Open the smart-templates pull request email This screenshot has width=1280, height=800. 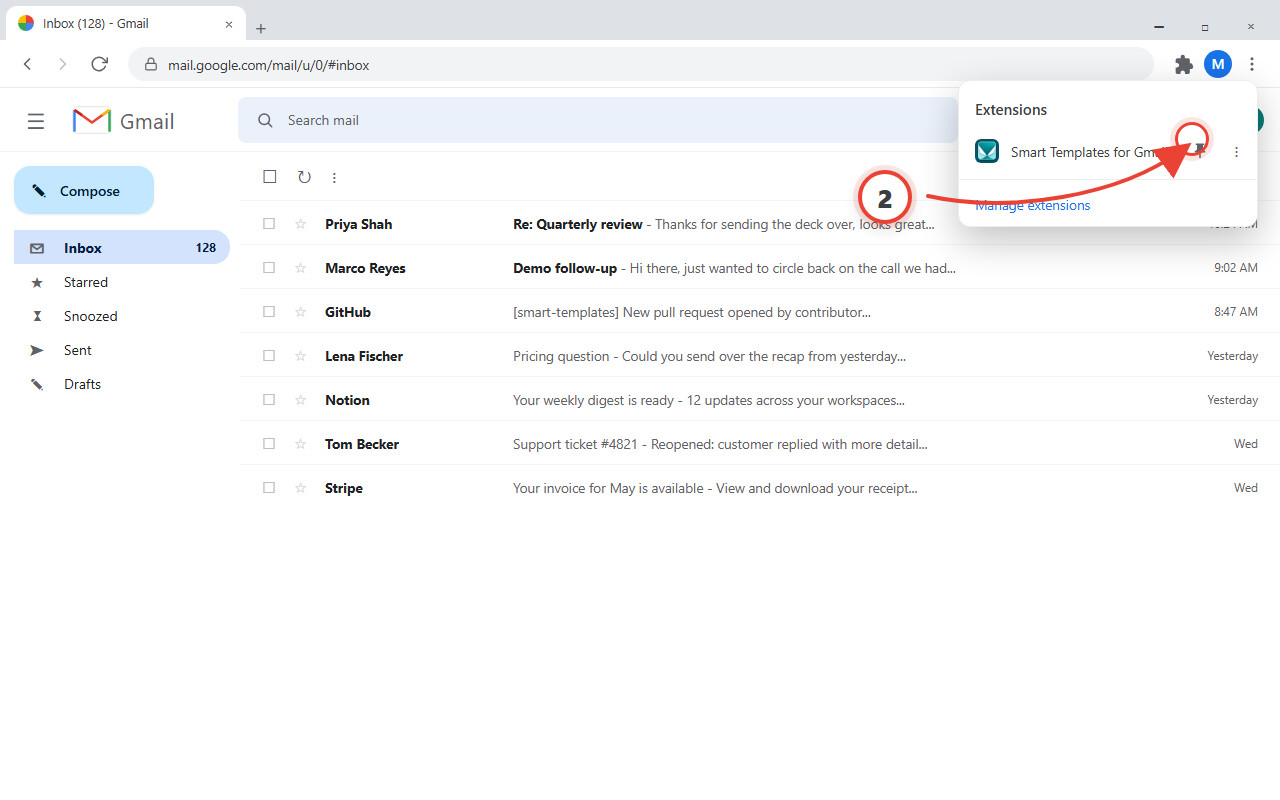pos(692,312)
